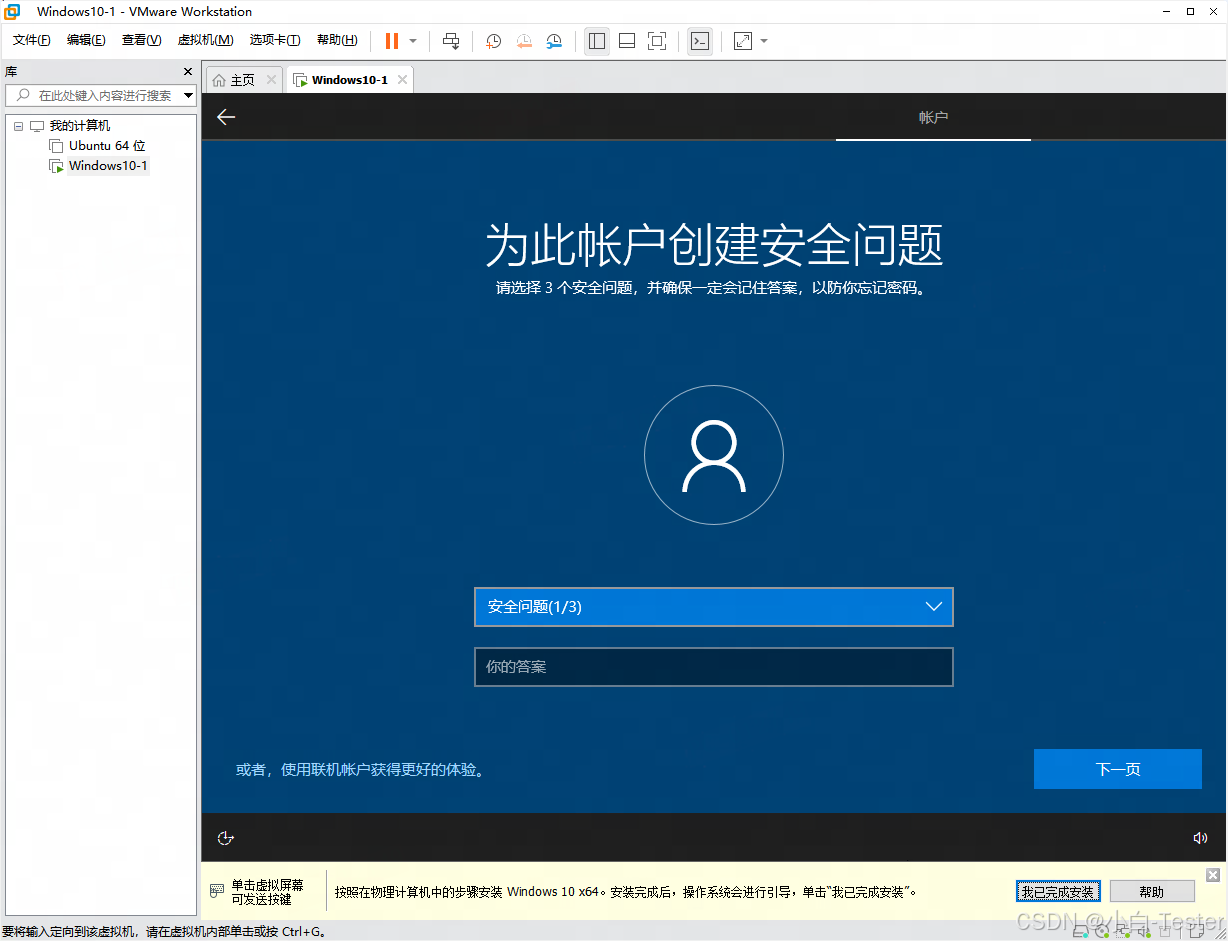The image size is (1228, 941).
Task: Collapse the 我的计算机 tree node
Action: 18,126
